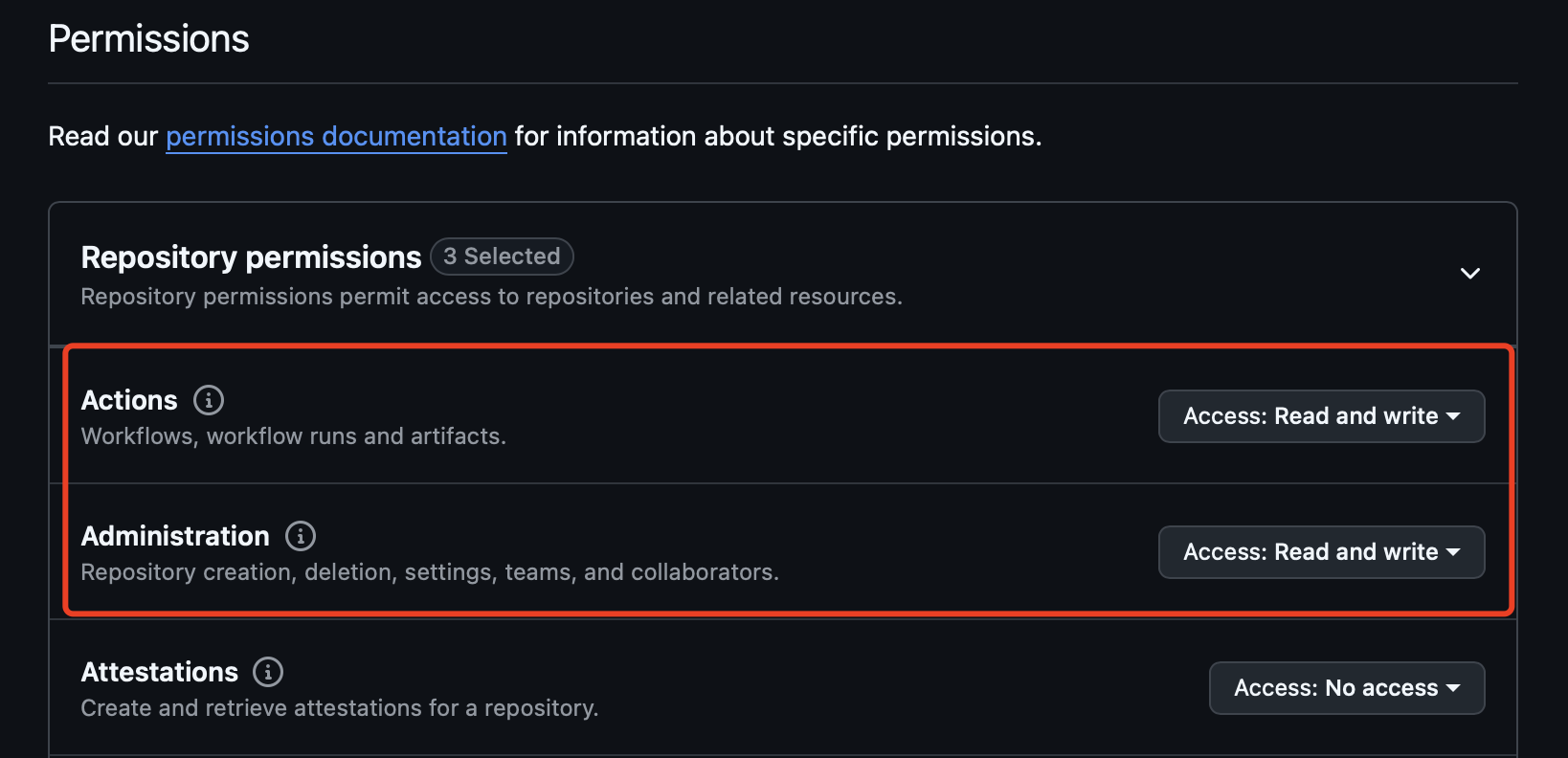Click the 'Repository creation, deletion, settings' description
The height and width of the screenshot is (758, 1568).
[430, 572]
